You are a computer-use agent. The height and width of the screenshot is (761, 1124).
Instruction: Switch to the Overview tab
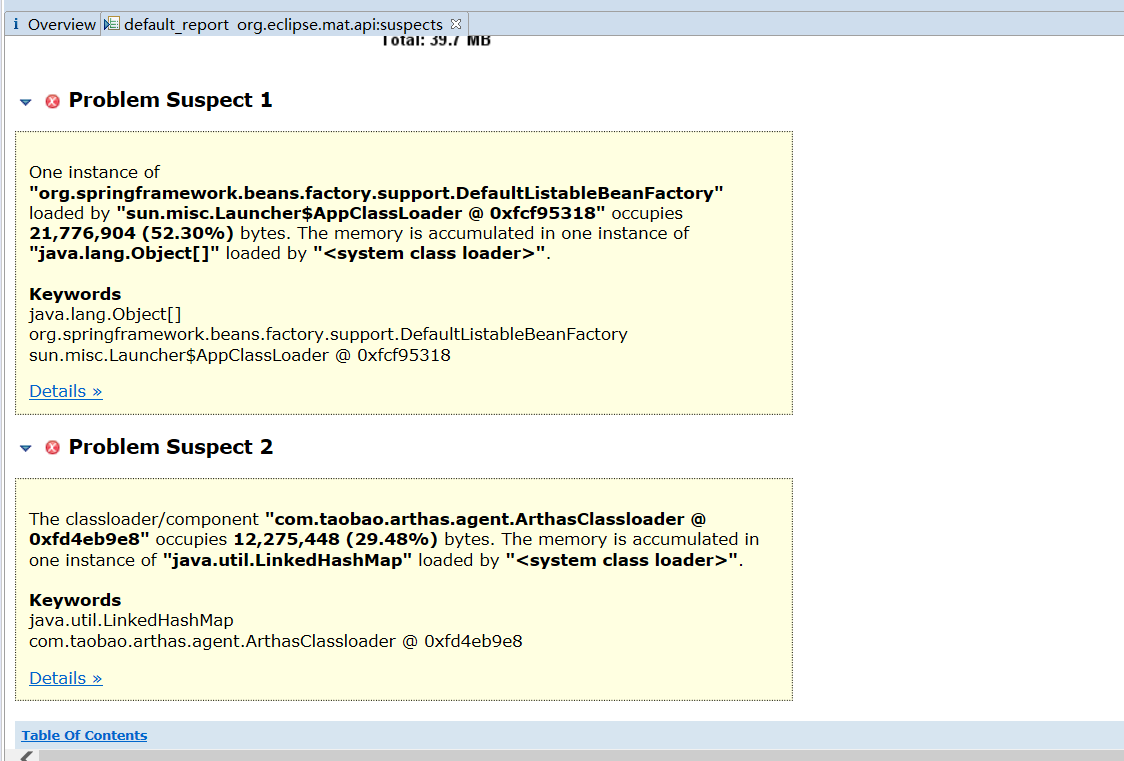[54, 24]
